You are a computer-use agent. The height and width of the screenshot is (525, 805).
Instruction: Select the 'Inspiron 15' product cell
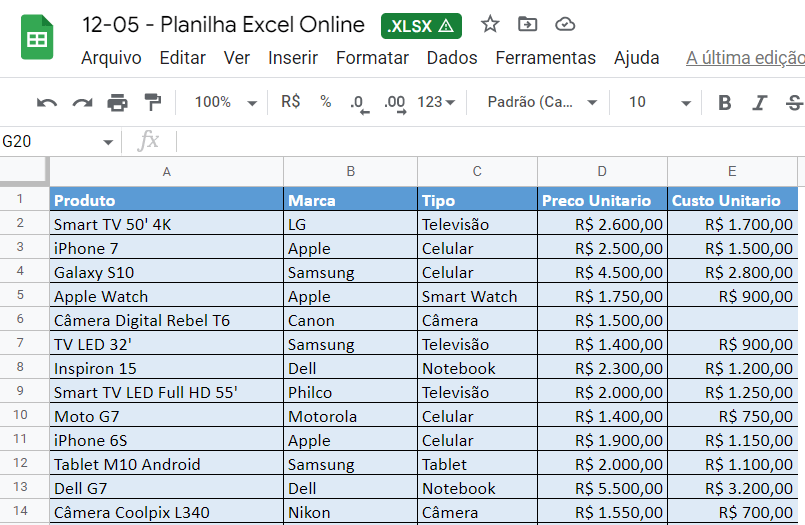tap(166, 368)
